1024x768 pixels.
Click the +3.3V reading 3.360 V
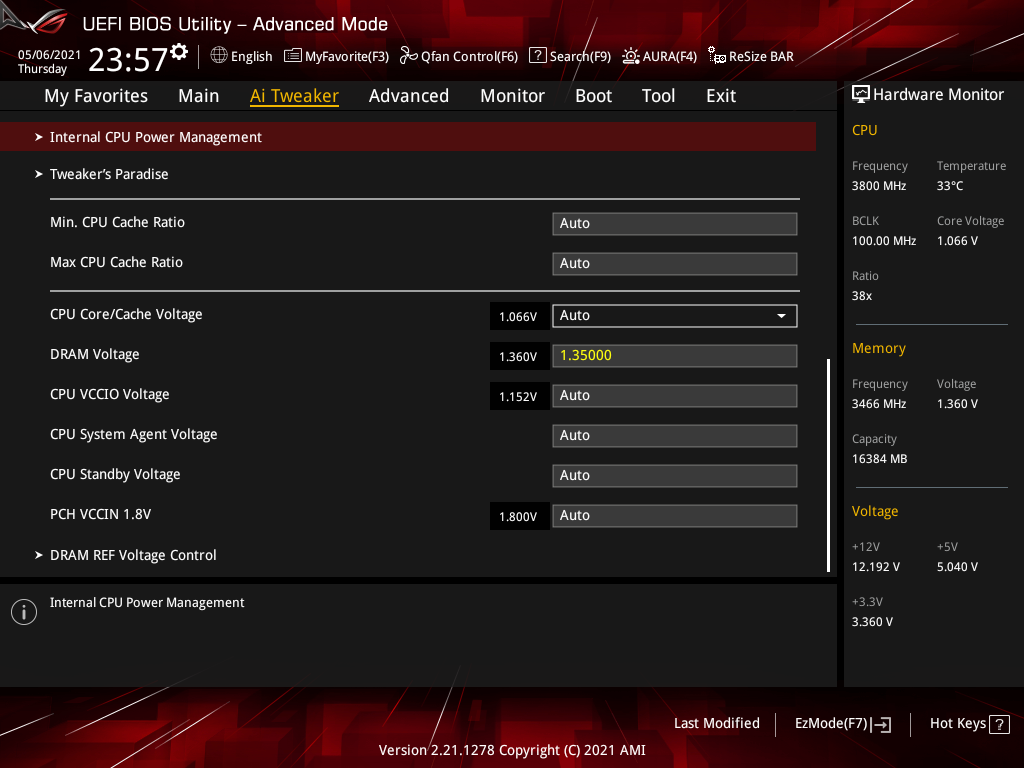[x=872, y=622]
